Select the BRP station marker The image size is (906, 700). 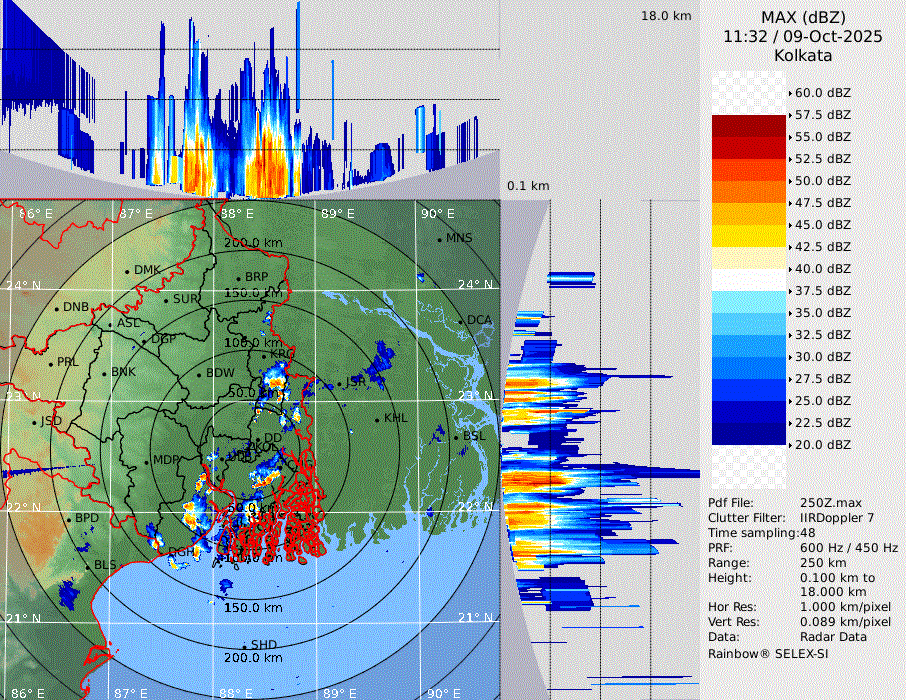pos(238,278)
